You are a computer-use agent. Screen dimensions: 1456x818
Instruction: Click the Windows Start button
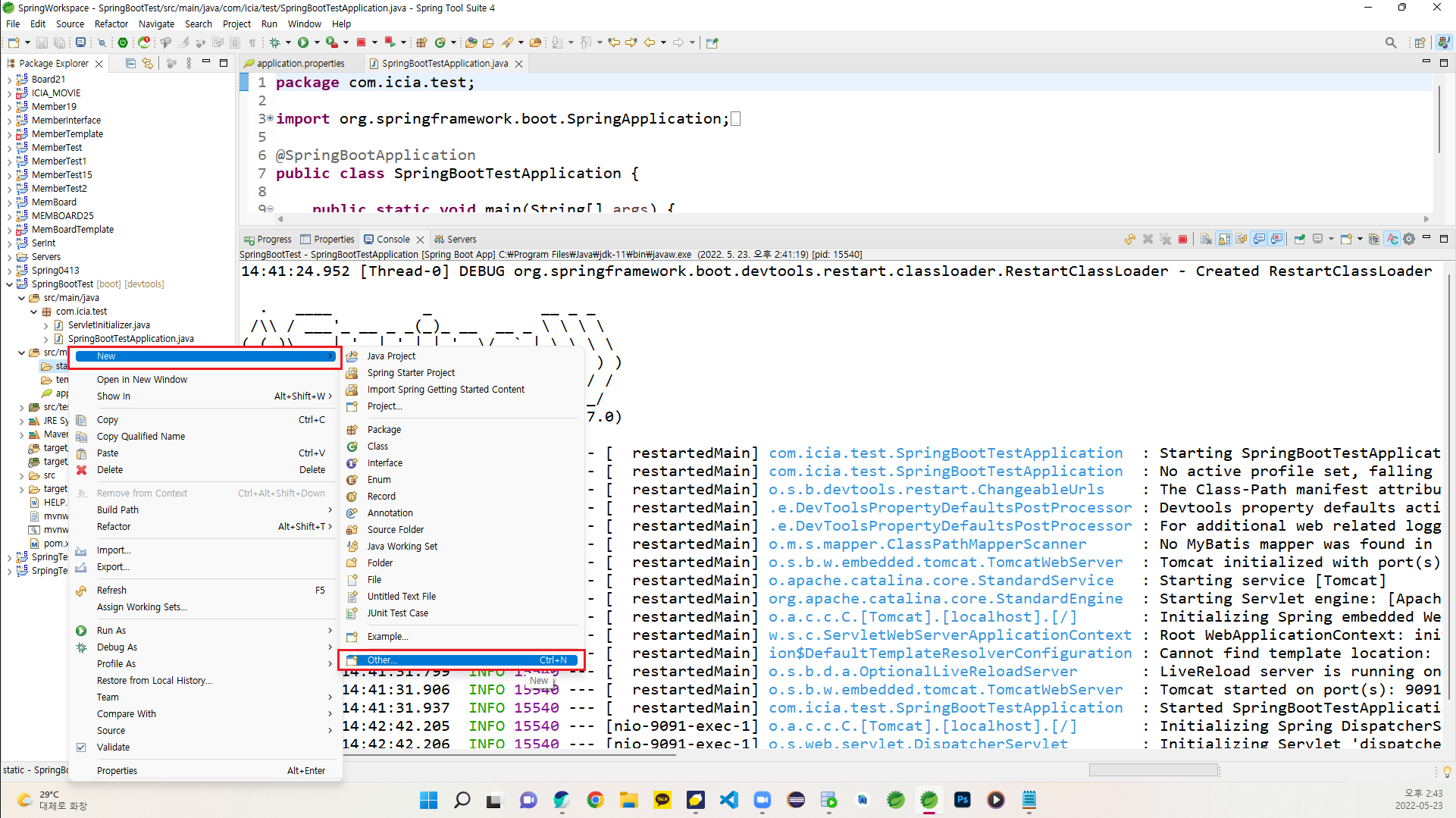coord(428,800)
